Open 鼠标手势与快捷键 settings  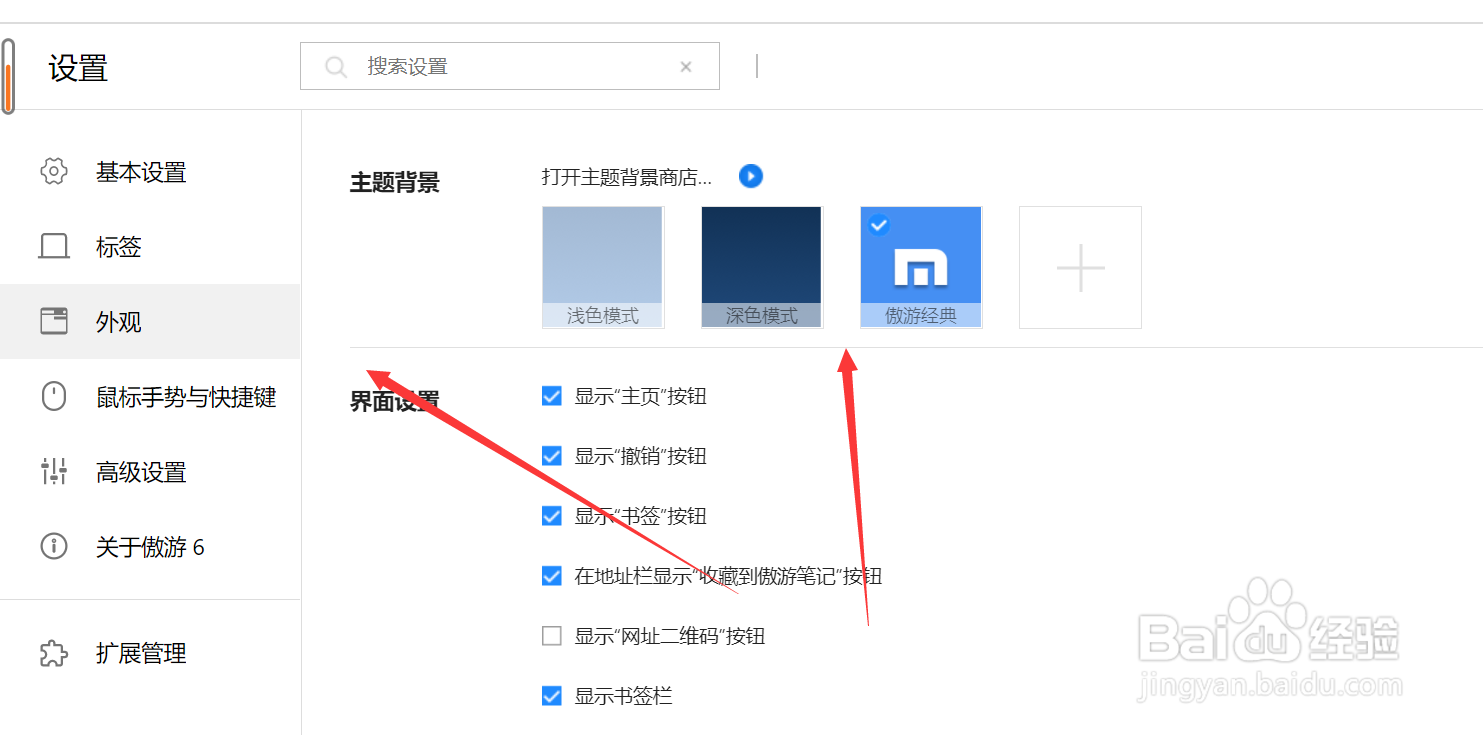click(150, 396)
